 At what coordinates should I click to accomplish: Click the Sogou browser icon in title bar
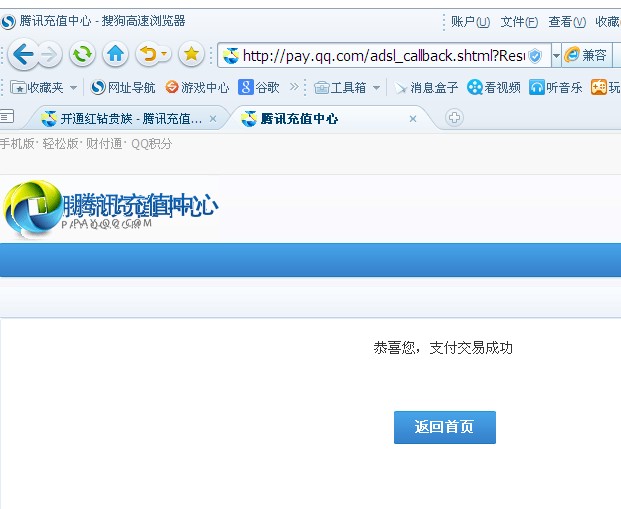click(8, 21)
